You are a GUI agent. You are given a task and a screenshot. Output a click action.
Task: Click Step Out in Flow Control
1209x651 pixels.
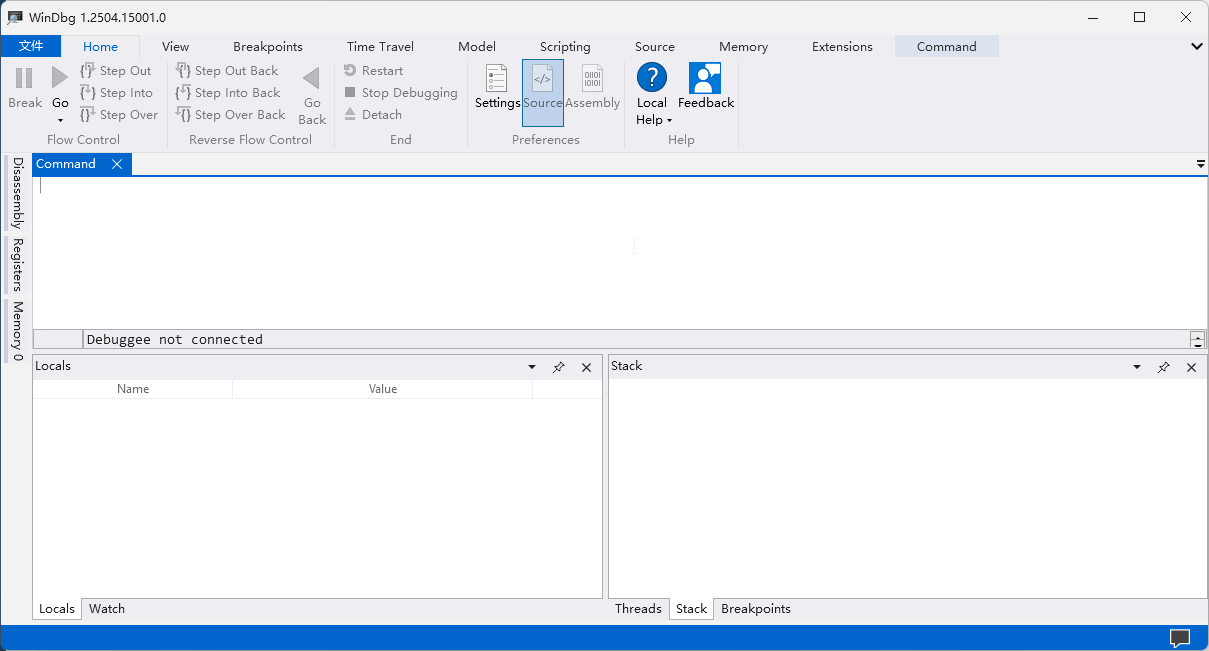[x=115, y=71]
